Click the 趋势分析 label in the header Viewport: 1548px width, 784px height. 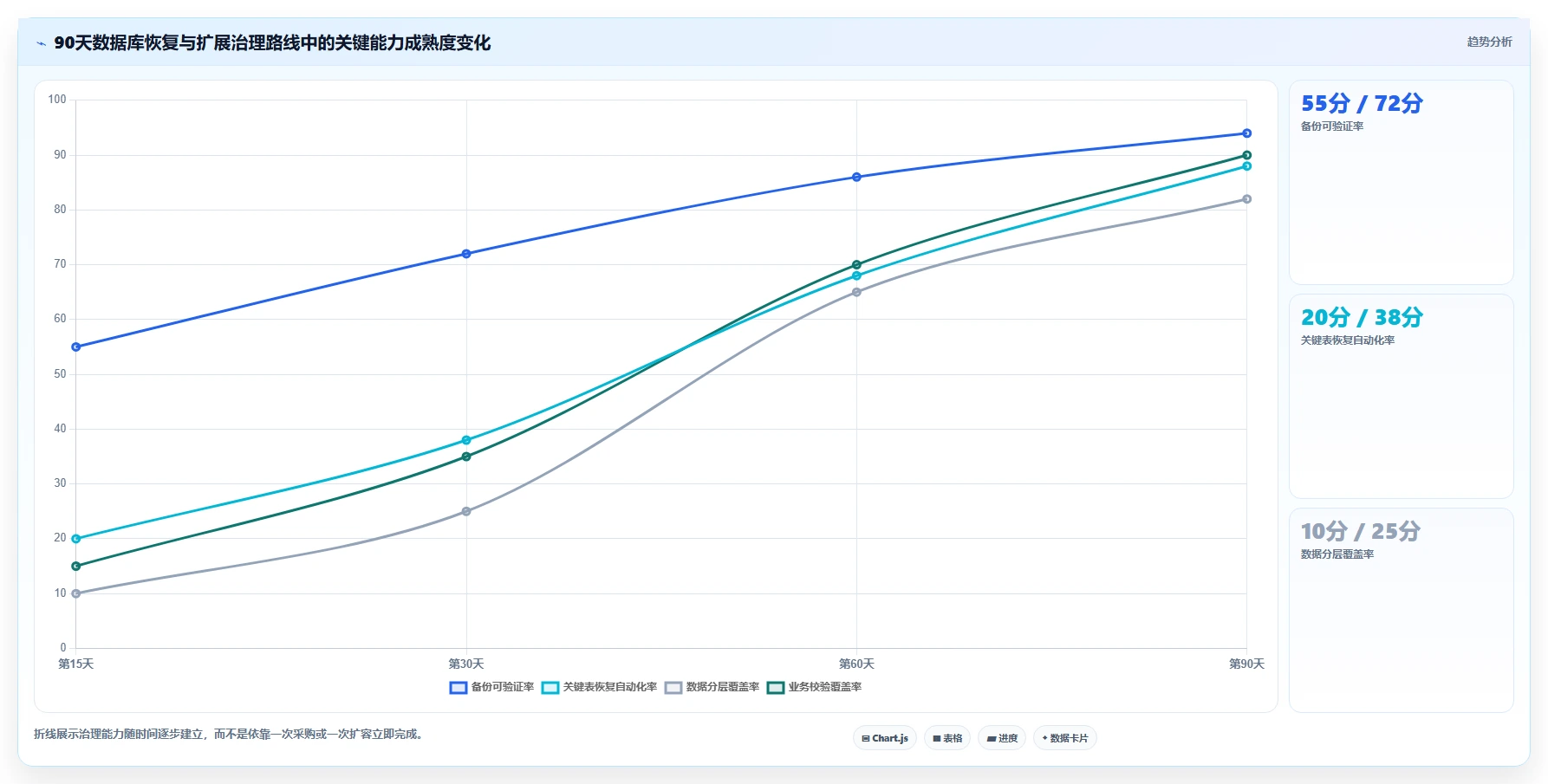(x=1489, y=42)
